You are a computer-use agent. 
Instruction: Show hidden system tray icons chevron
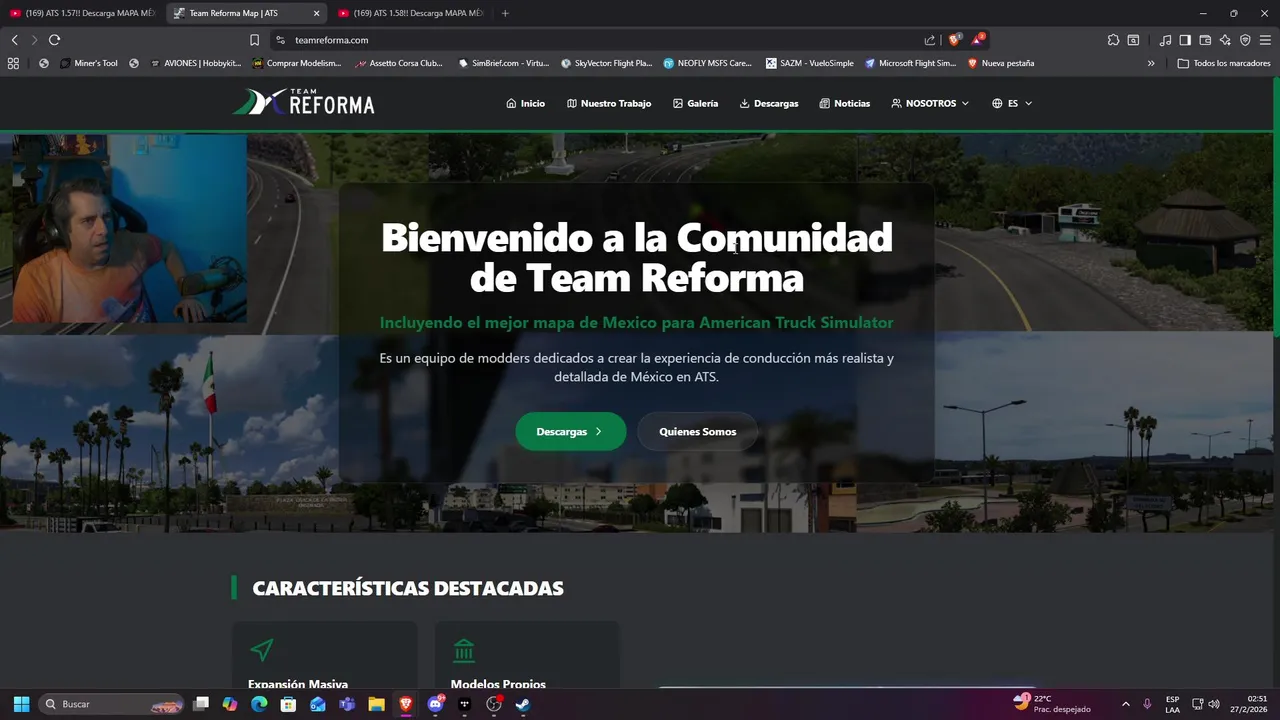1125,704
